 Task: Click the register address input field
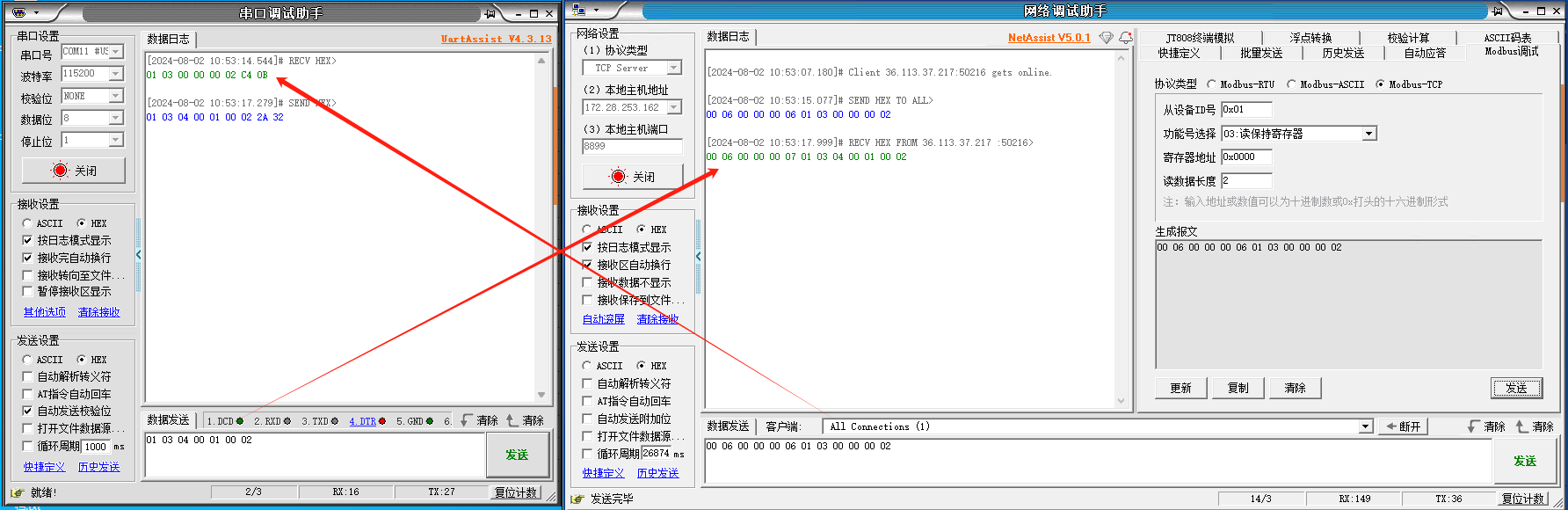point(1246,157)
